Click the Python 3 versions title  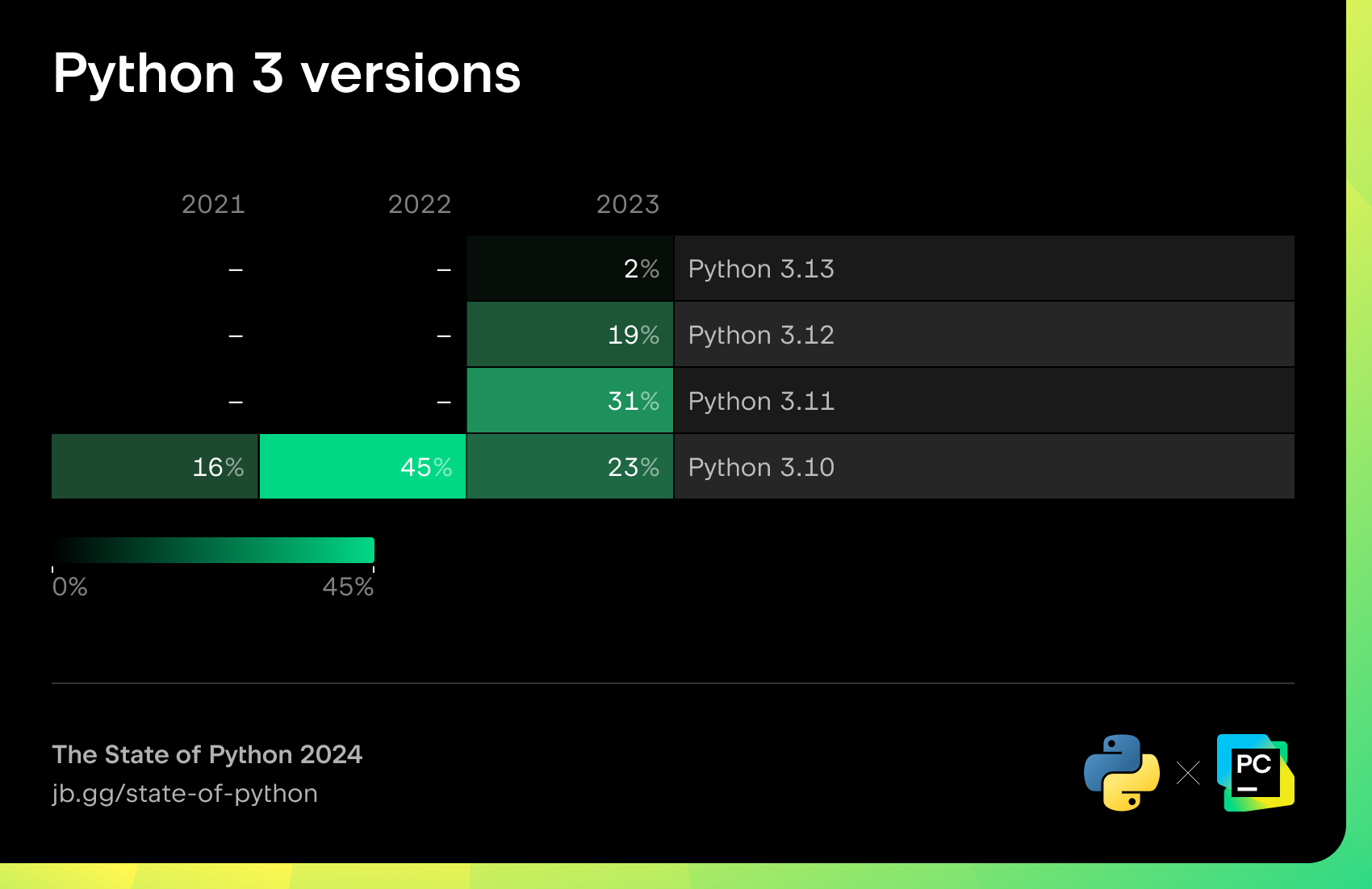tap(287, 74)
